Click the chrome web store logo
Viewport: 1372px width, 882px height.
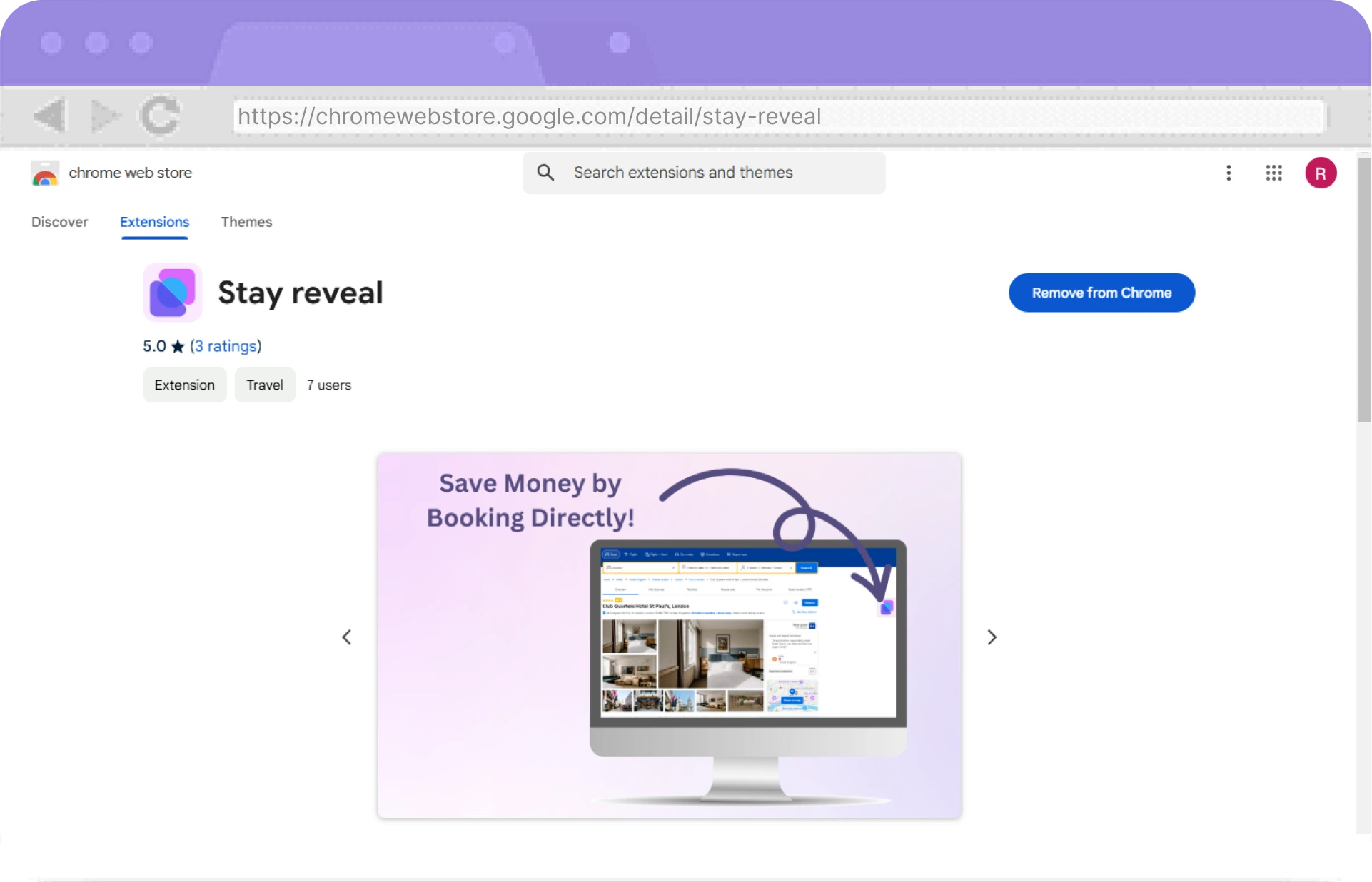click(x=45, y=173)
